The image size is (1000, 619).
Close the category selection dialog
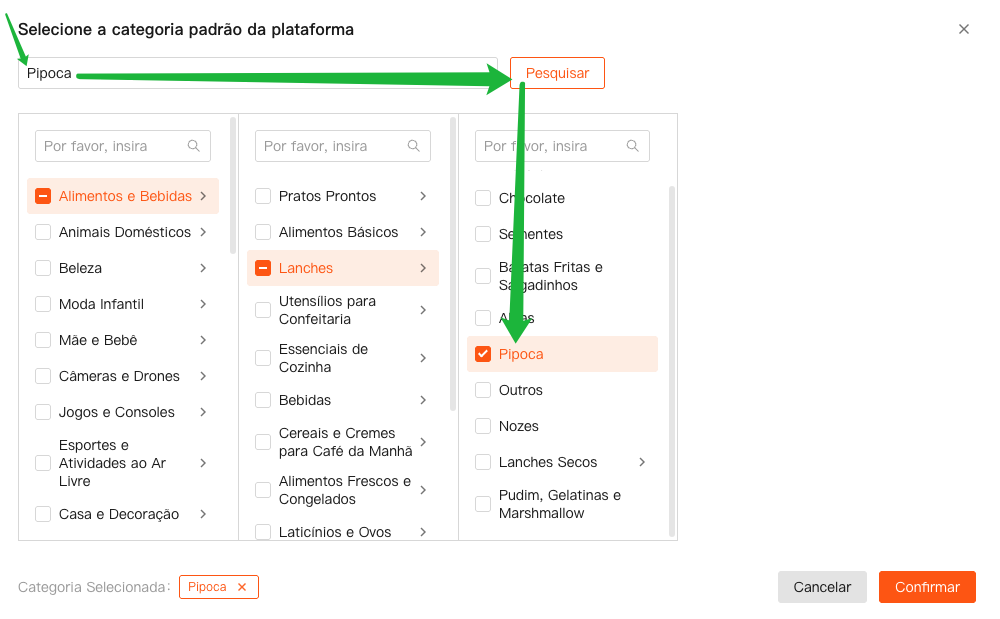click(x=964, y=29)
